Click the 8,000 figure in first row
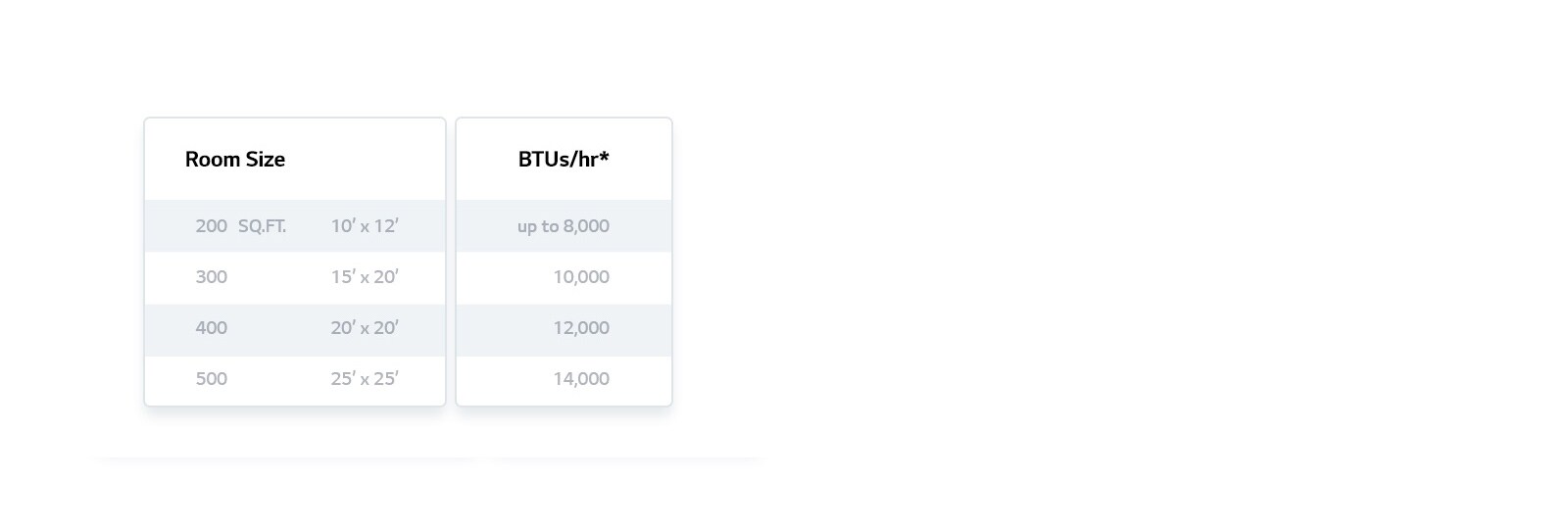1568x526 pixels. click(x=586, y=226)
